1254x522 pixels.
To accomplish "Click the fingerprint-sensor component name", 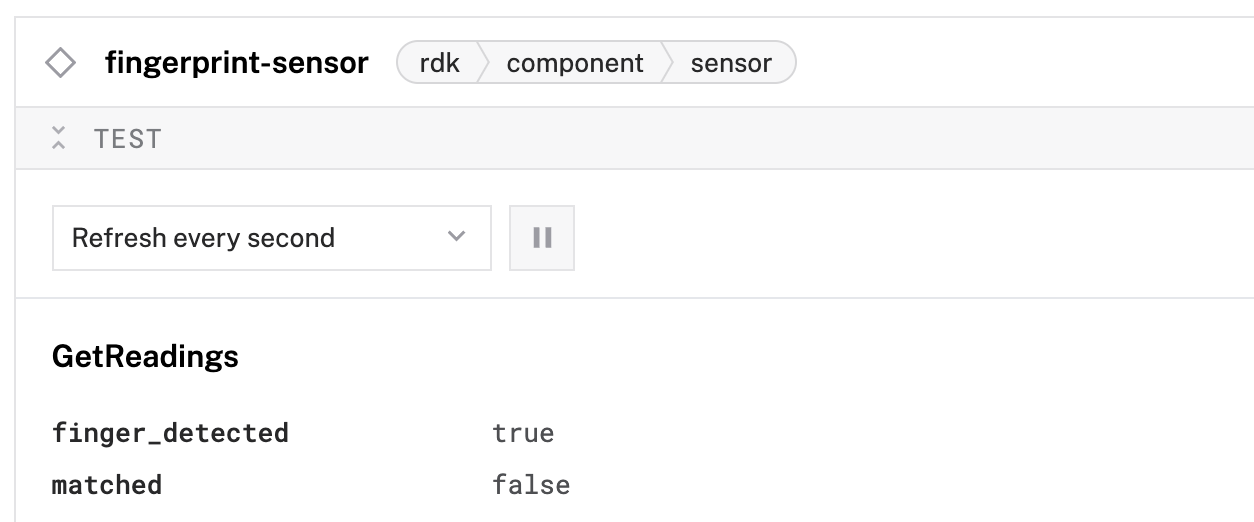I will [x=237, y=63].
